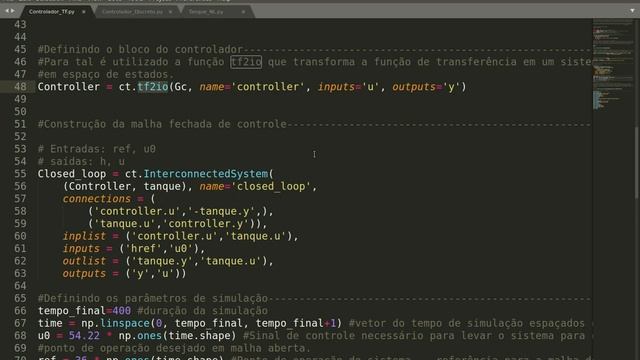Click the boxed 'tf2io' word in comment
This screenshot has height=360, width=640.
pyautogui.click(x=246, y=62)
